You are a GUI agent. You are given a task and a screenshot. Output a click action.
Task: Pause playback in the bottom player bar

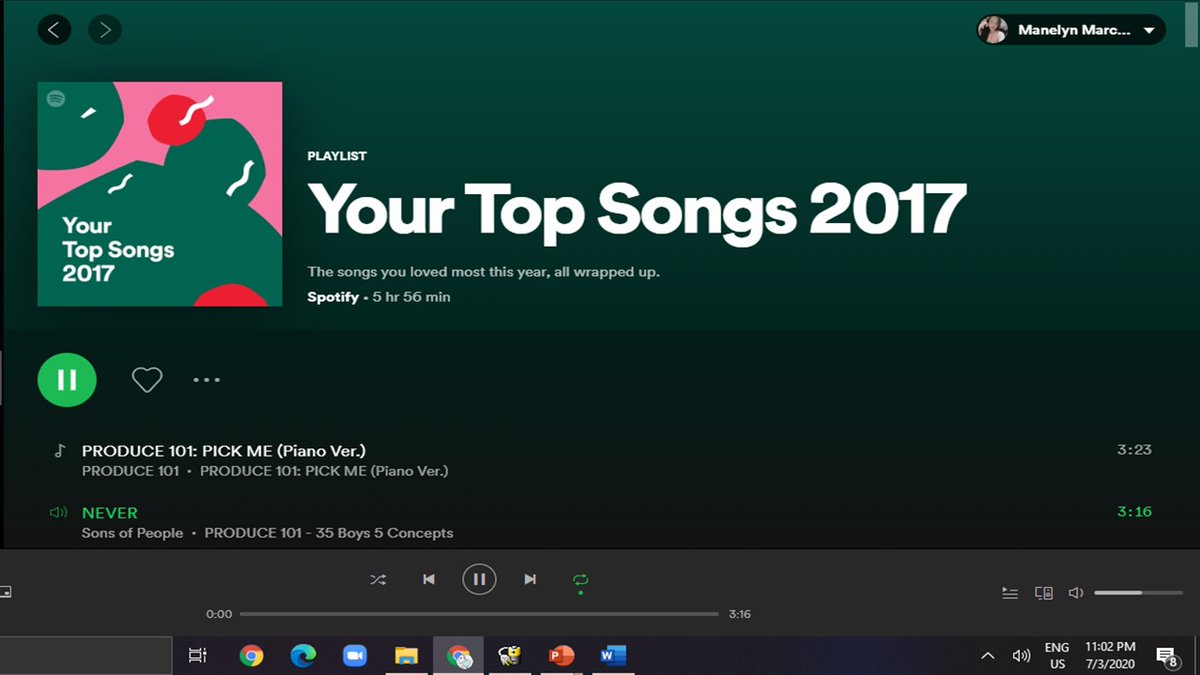pyautogui.click(x=479, y=579)
